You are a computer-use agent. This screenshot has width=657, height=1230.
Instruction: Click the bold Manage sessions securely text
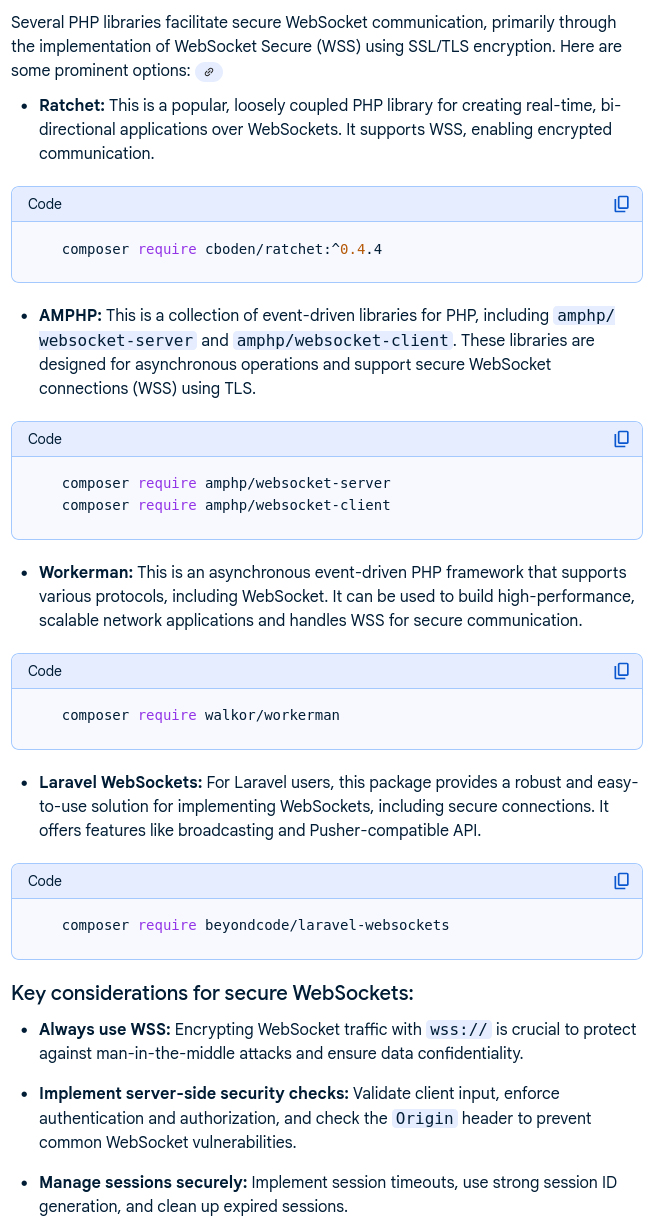pos(143,1182)
